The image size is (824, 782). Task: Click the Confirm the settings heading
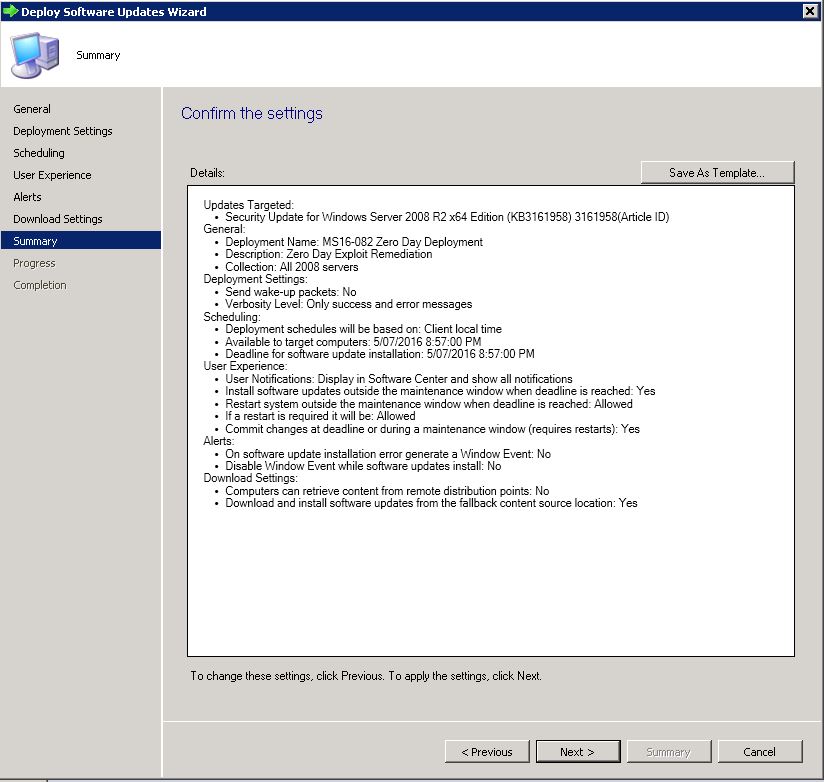click(x=252, y=114)
